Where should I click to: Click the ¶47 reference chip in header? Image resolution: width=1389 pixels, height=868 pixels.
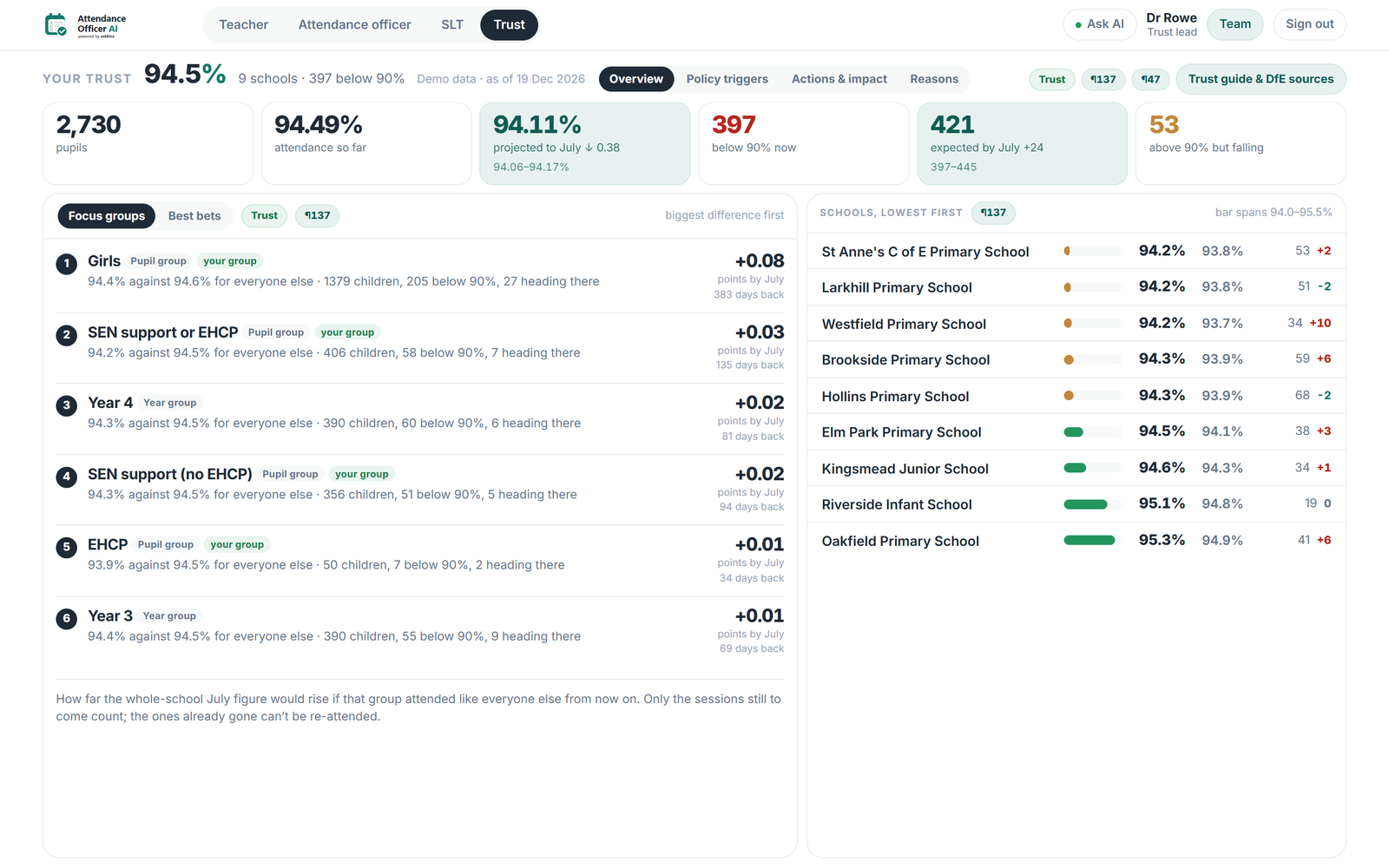click(1150, 79)
